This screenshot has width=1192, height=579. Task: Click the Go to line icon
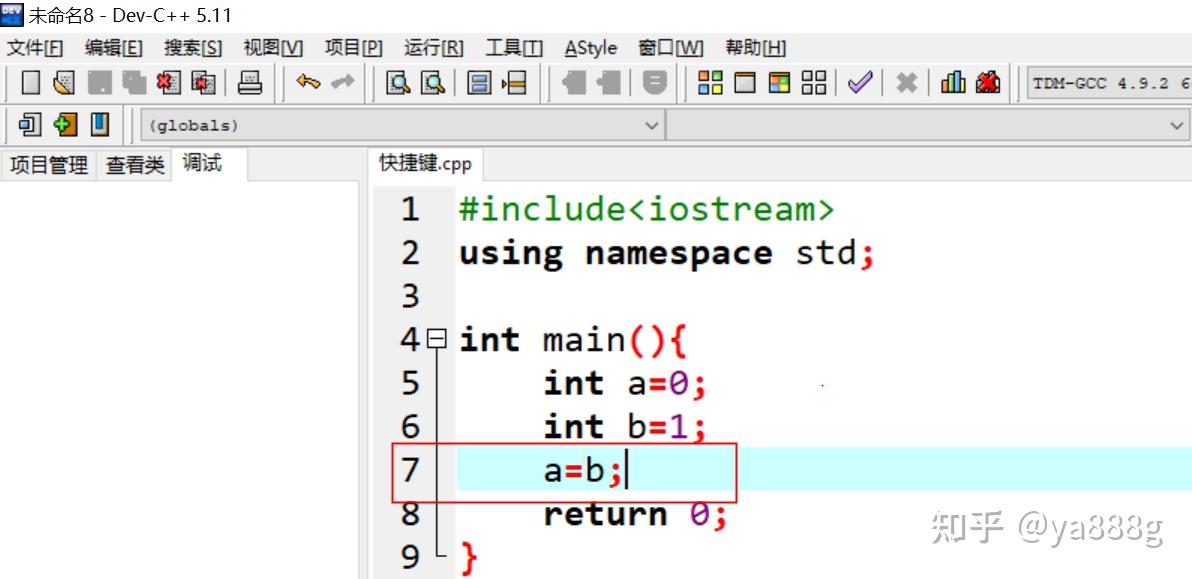pyautogui.click(x=514, y=82)
